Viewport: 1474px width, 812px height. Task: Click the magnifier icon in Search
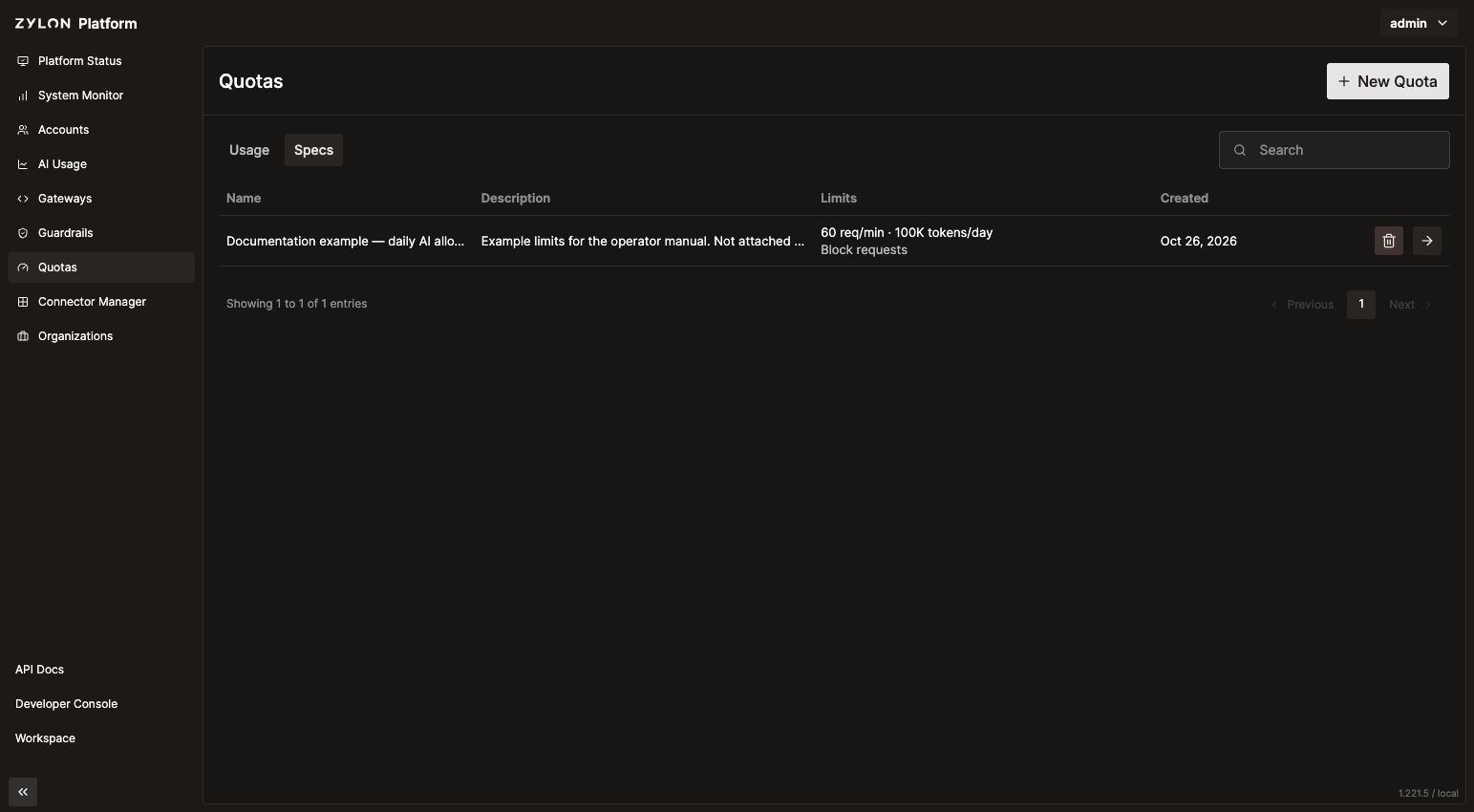(1240, 150)
